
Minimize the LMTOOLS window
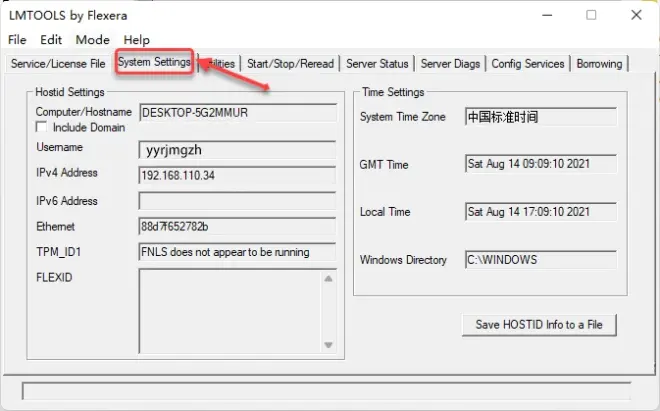[547, 15]
